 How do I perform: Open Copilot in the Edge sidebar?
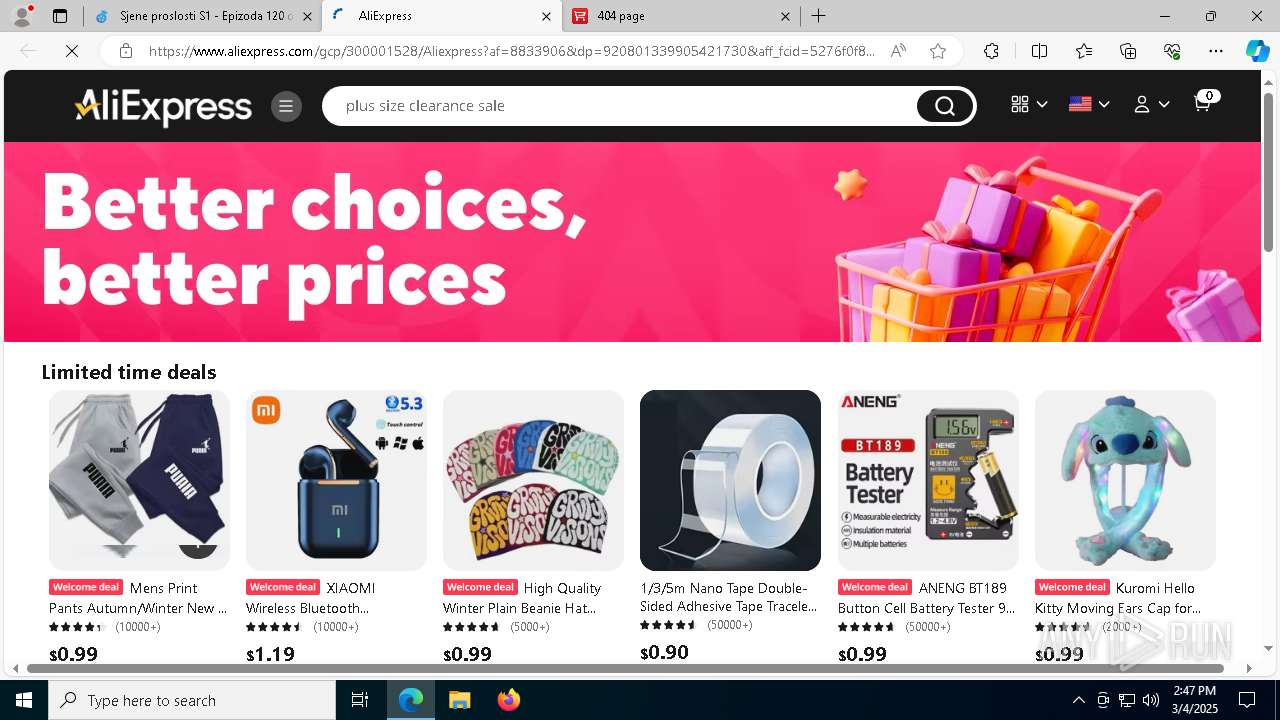pos(1257,51)
